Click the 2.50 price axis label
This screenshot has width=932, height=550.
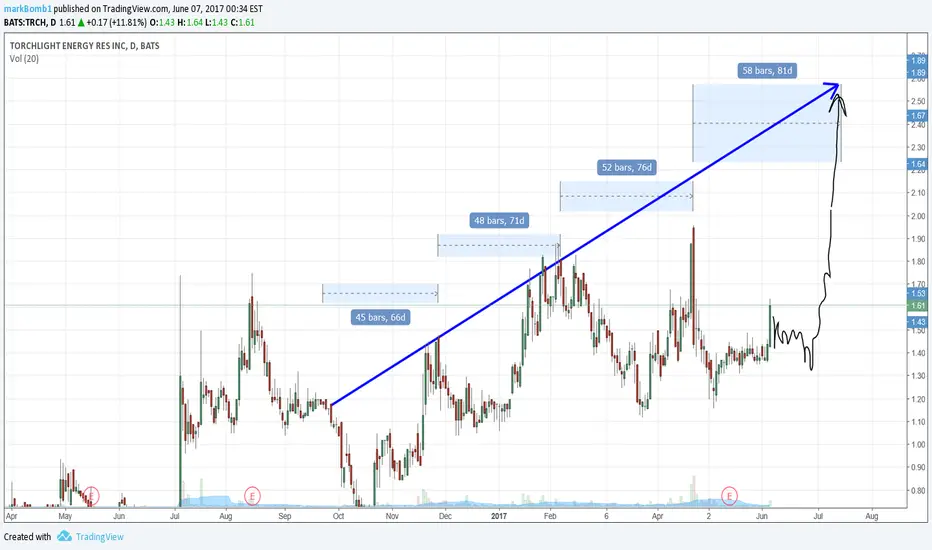[x=918, y=101]
